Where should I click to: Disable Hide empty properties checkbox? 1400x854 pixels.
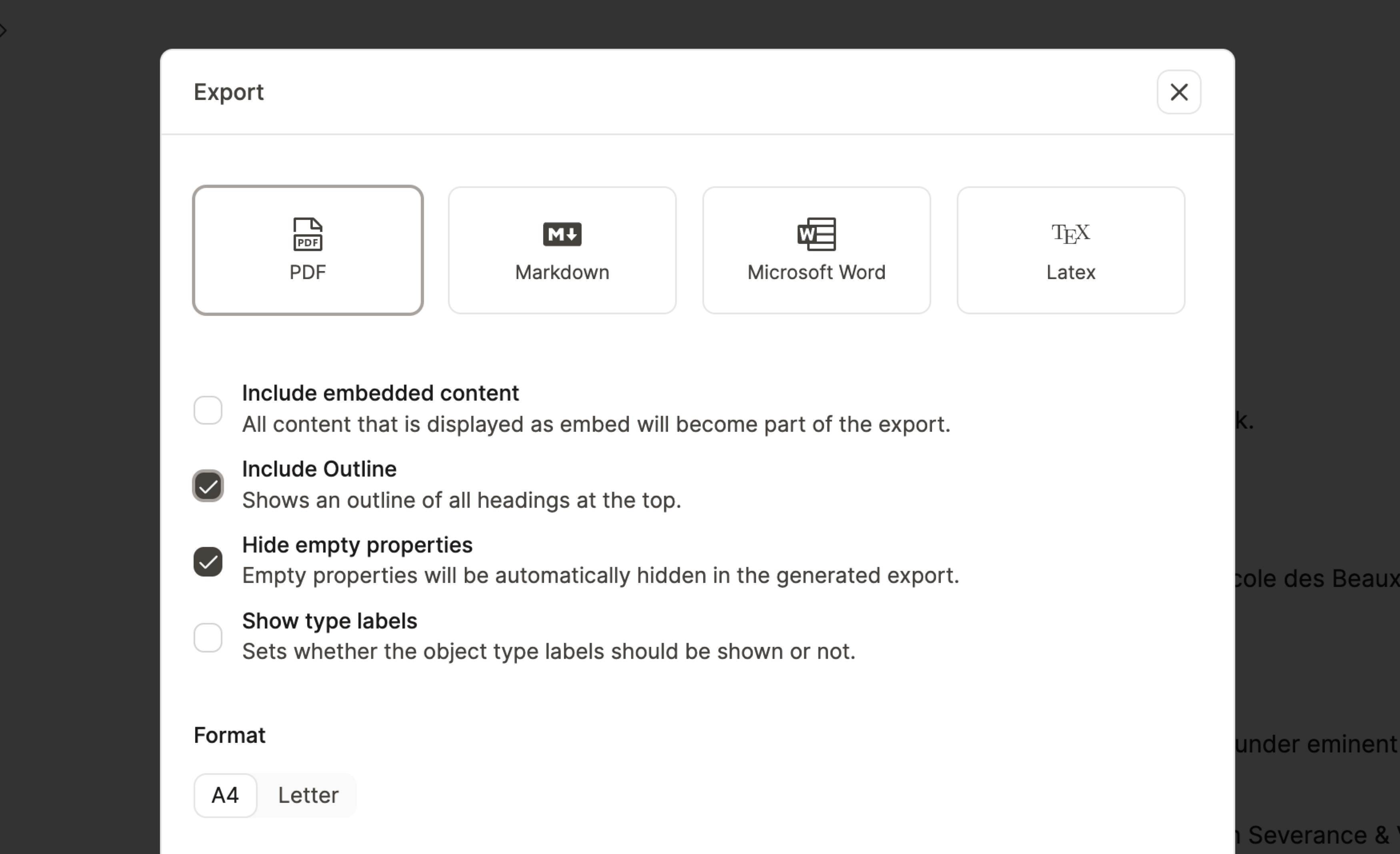[x=208, y=562]
